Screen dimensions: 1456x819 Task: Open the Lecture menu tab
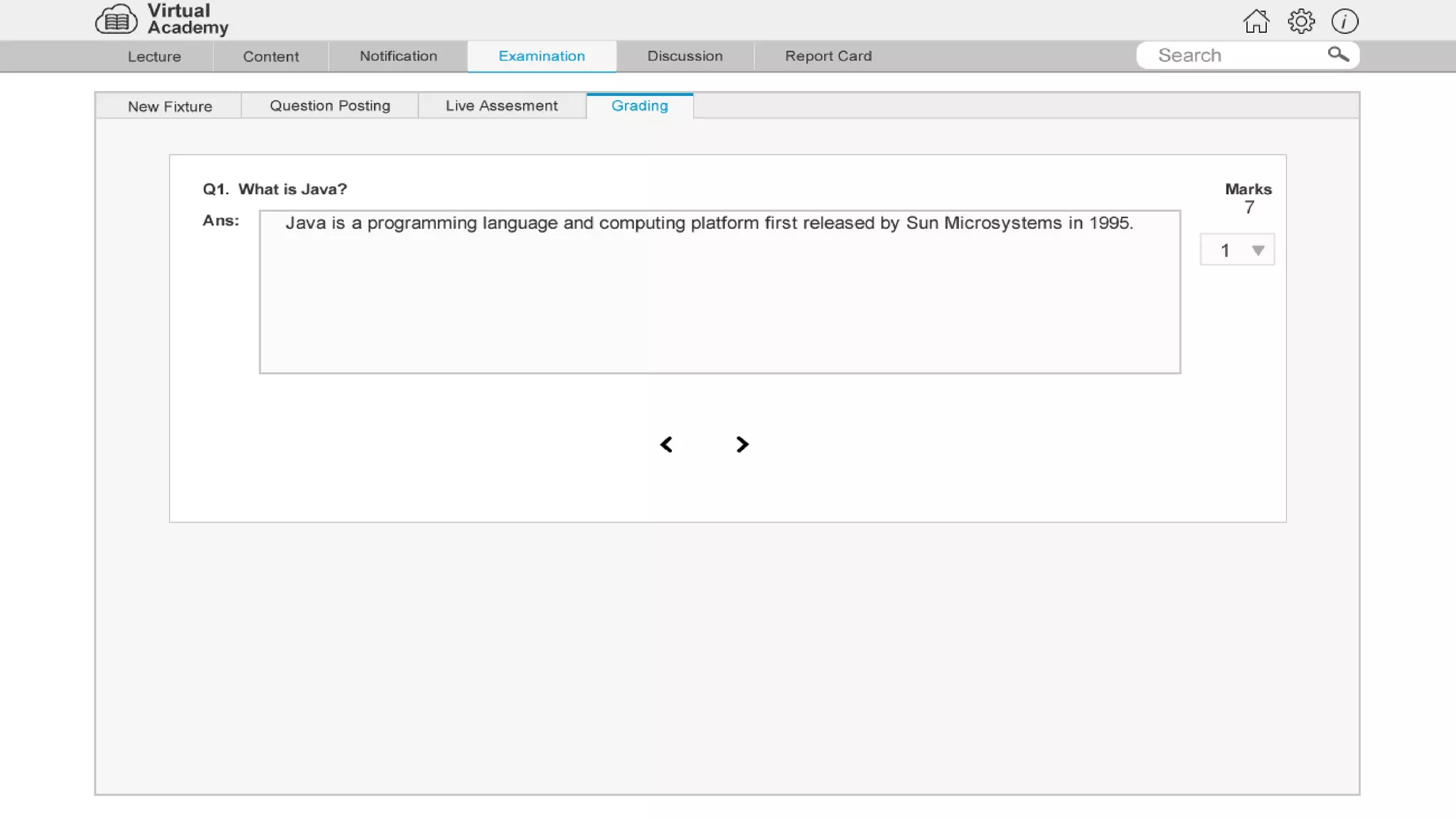[x=154, y=56]
